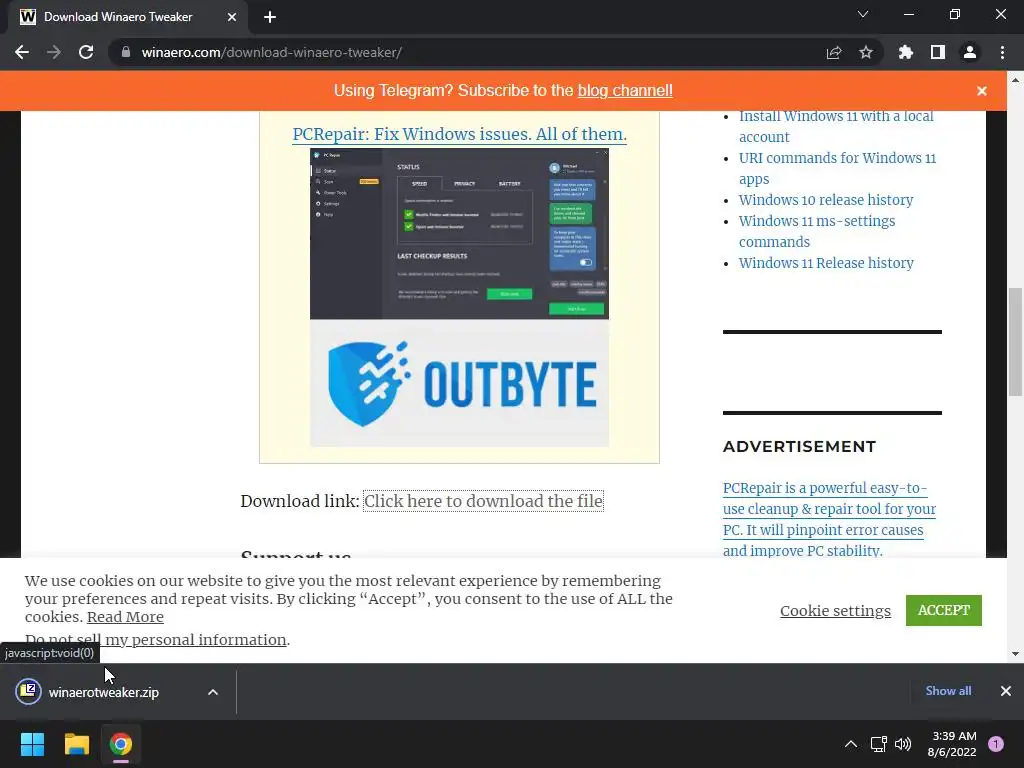The image size is (1024, 768).
Task: Open the clock showing 3:39 AM
Action: [x=952, y=744]
